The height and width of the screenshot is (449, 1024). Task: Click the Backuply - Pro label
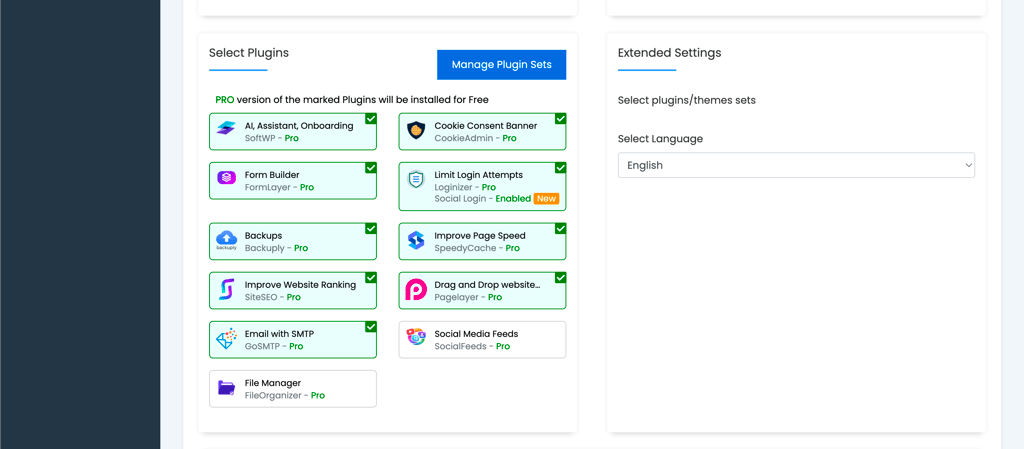tap(276, 248)
